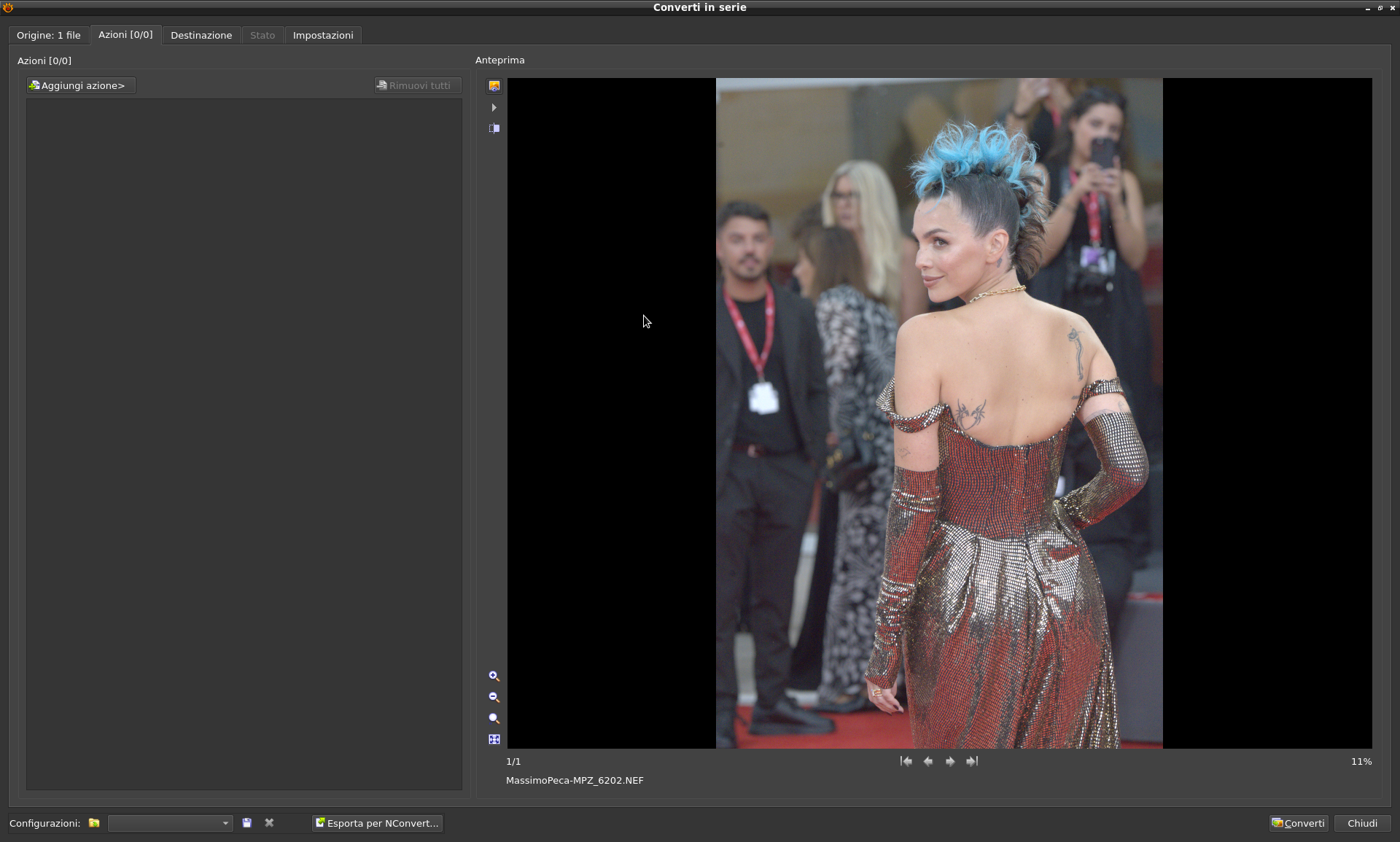Open the Configurazioni folder icon
This screenshot has height=842, width=1400.
click(94, 823)
